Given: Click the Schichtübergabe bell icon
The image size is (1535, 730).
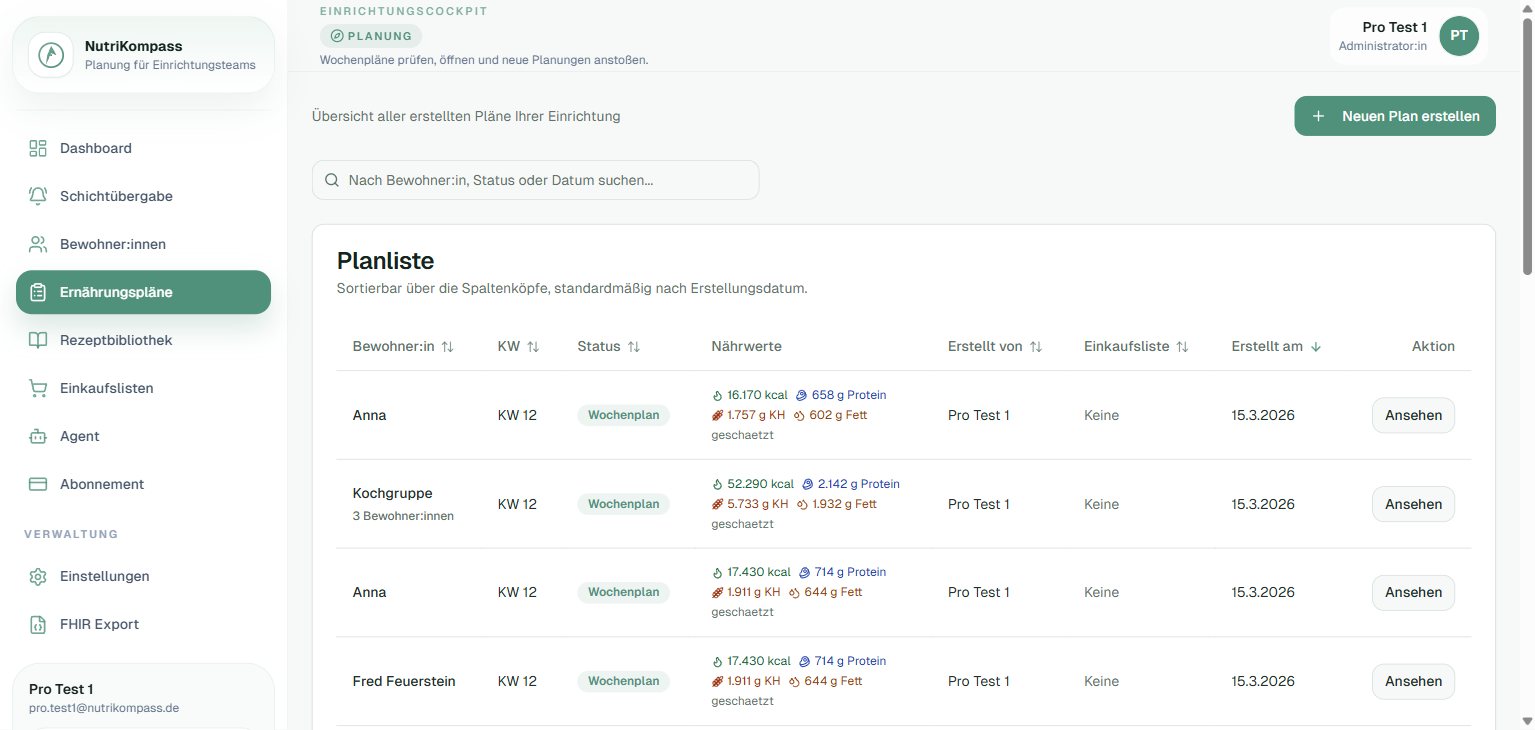Looking at the screenshot, I should 38,196.
